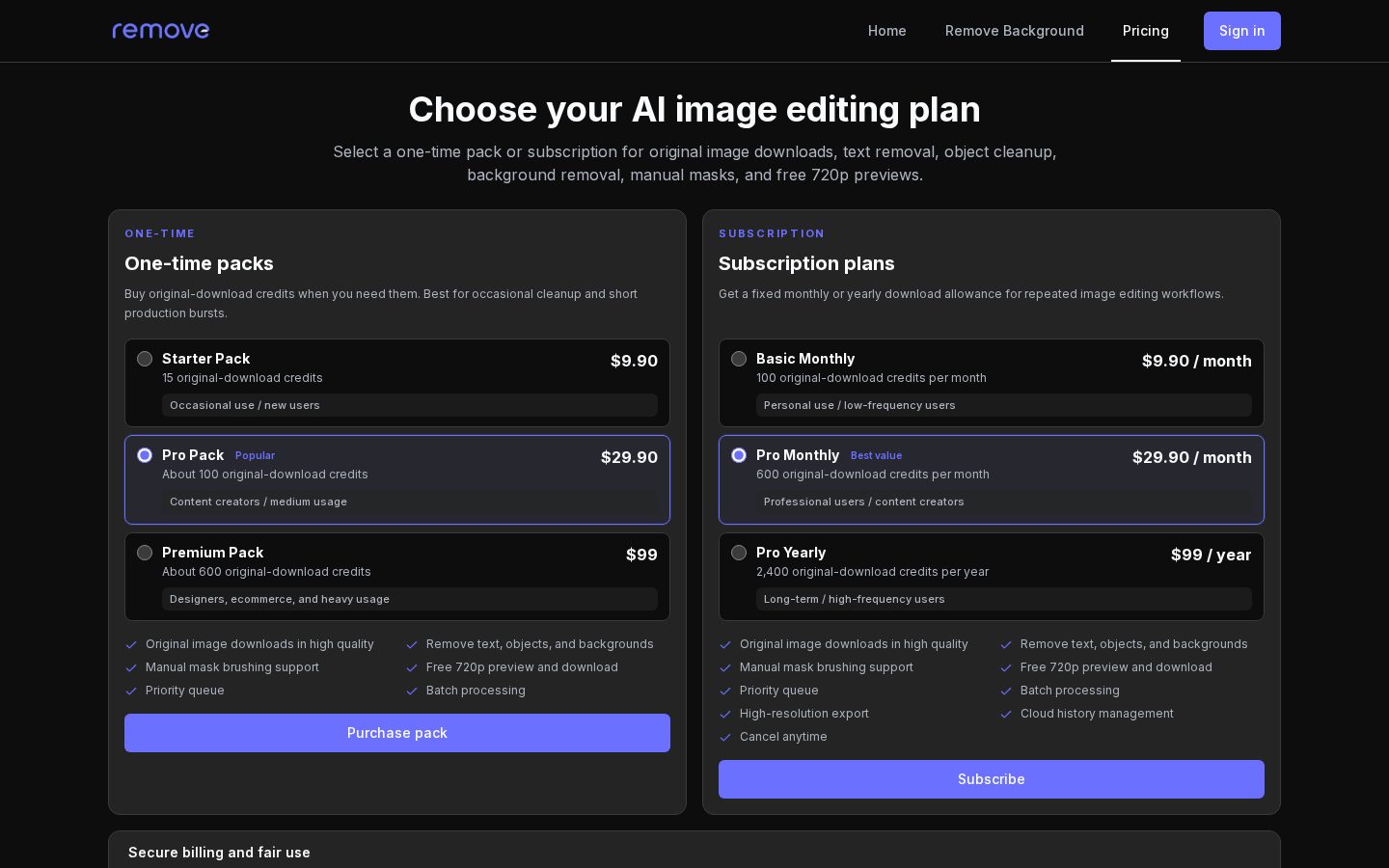Click 'Content creators / medium usage' tag
1389x868 pixels.
[x=410, y=502]
